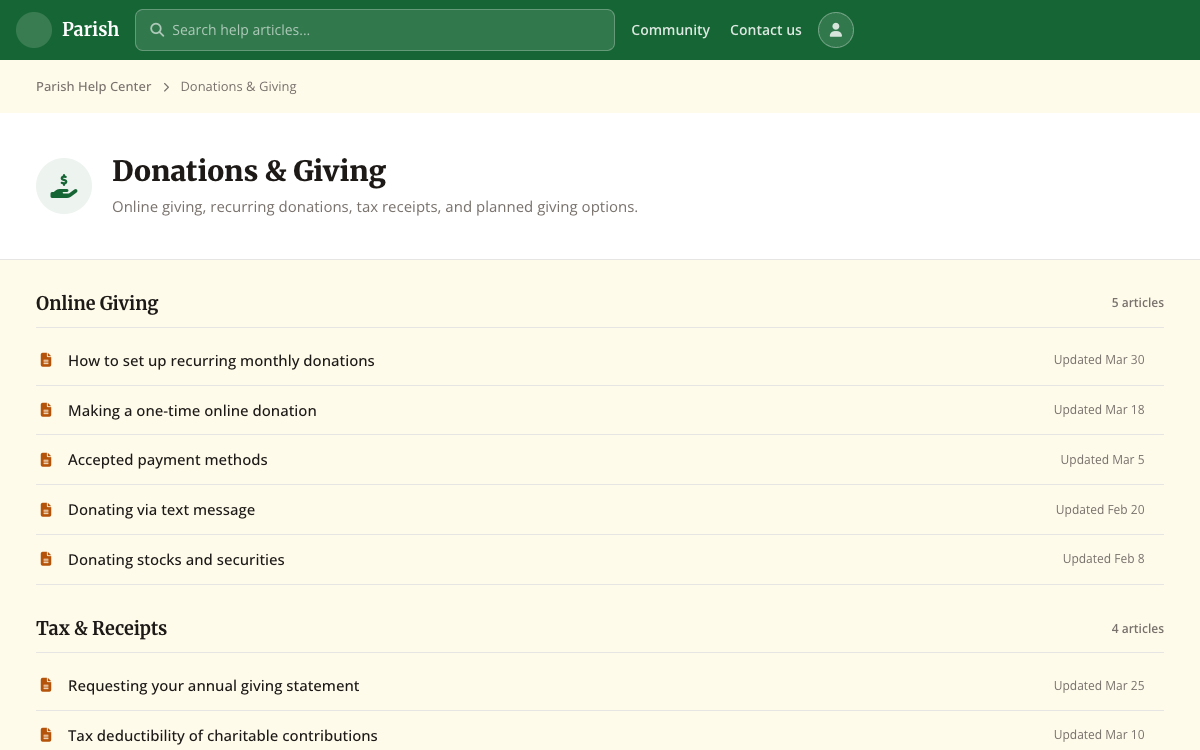Click the Donations & Giving breadcrumb
Image resolution: width=1200 pixels, height=750 pixels.
click(x=238, y=87)
